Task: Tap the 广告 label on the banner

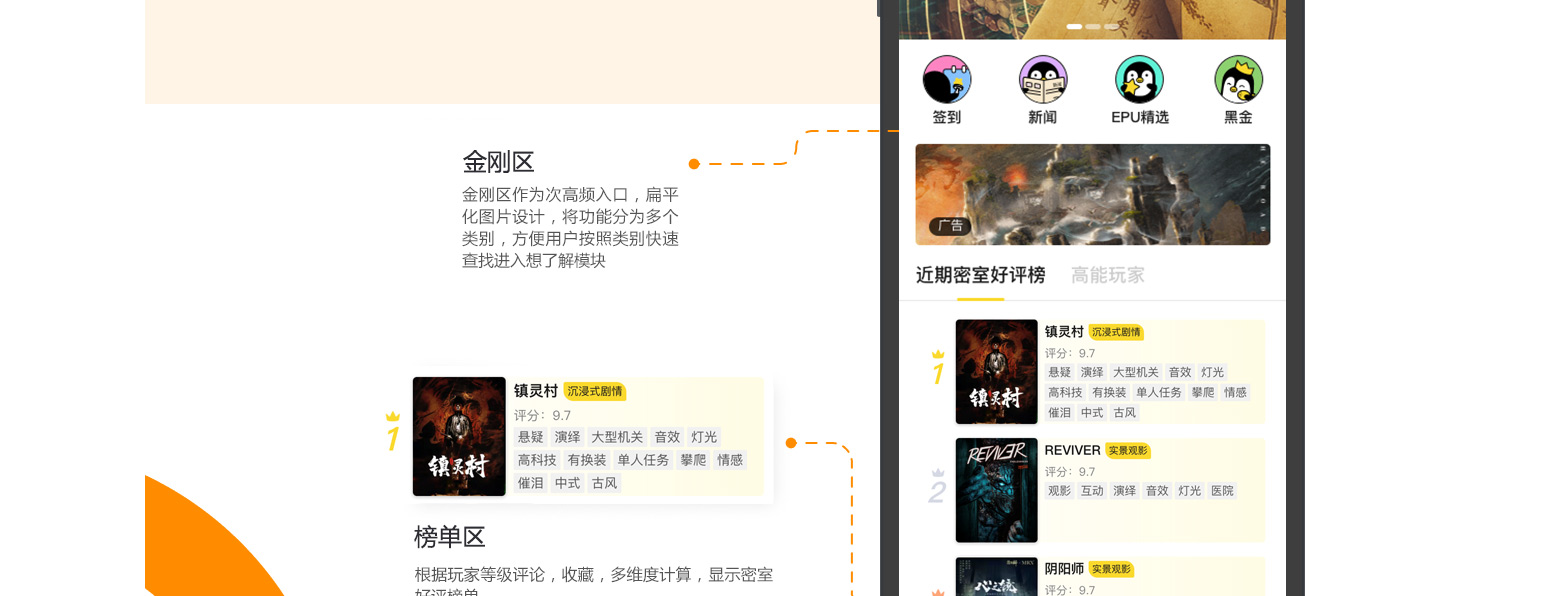Action: click(950, 226)
